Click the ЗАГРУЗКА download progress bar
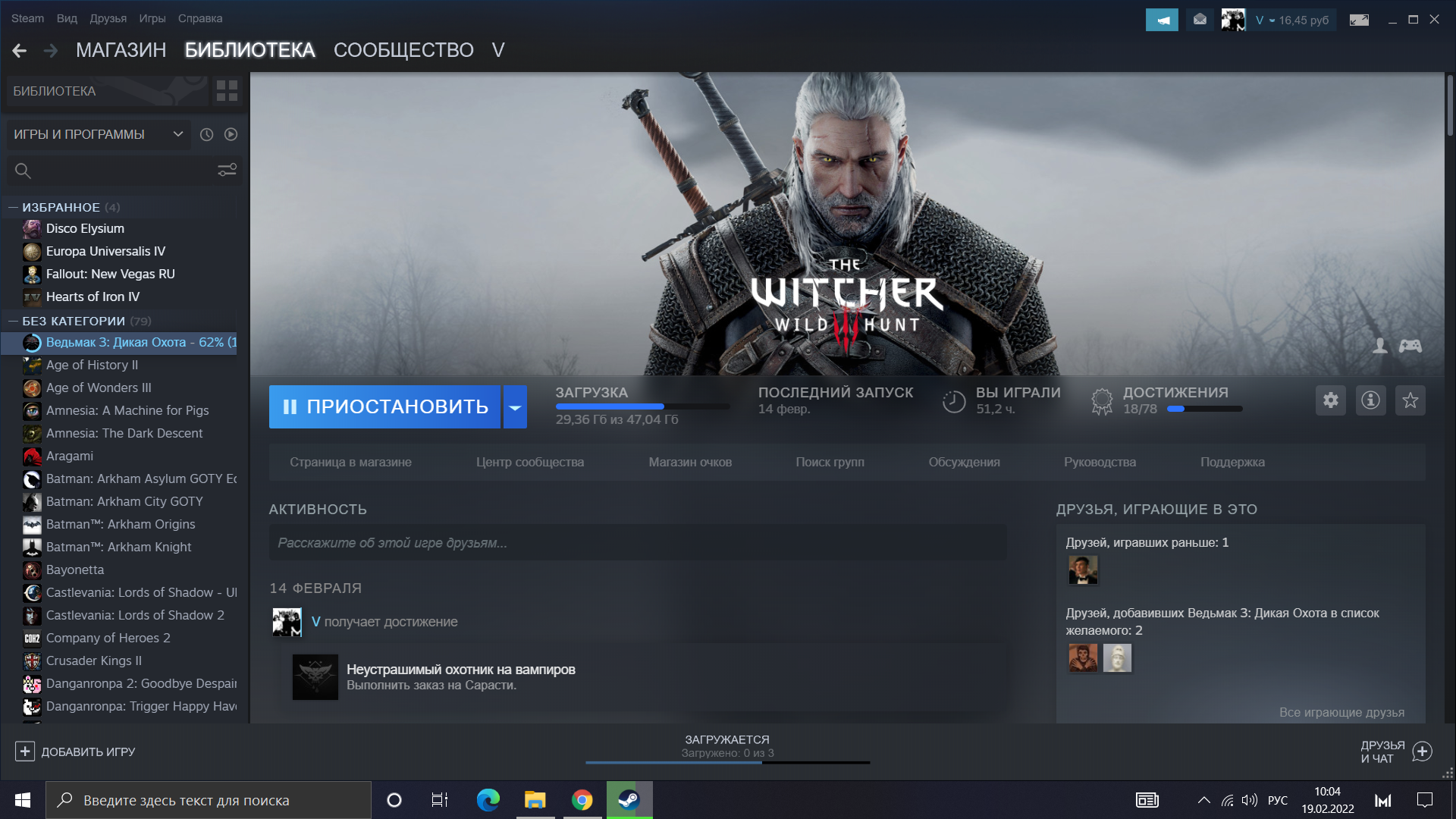Screen dimensions: 1456x819 point(642,406)
